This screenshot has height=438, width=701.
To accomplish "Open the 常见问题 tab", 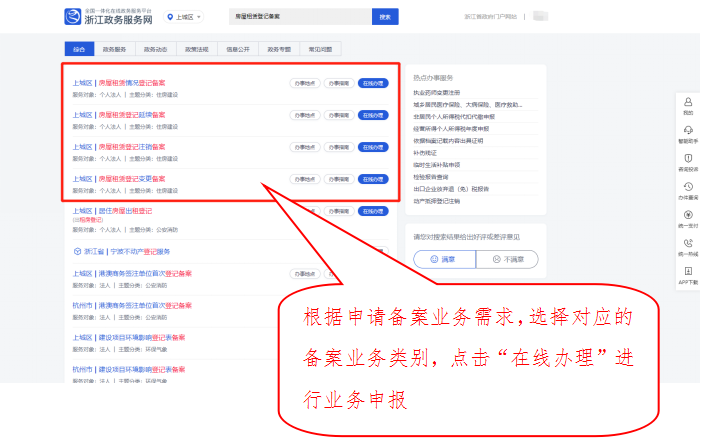I will pos(320,49).
